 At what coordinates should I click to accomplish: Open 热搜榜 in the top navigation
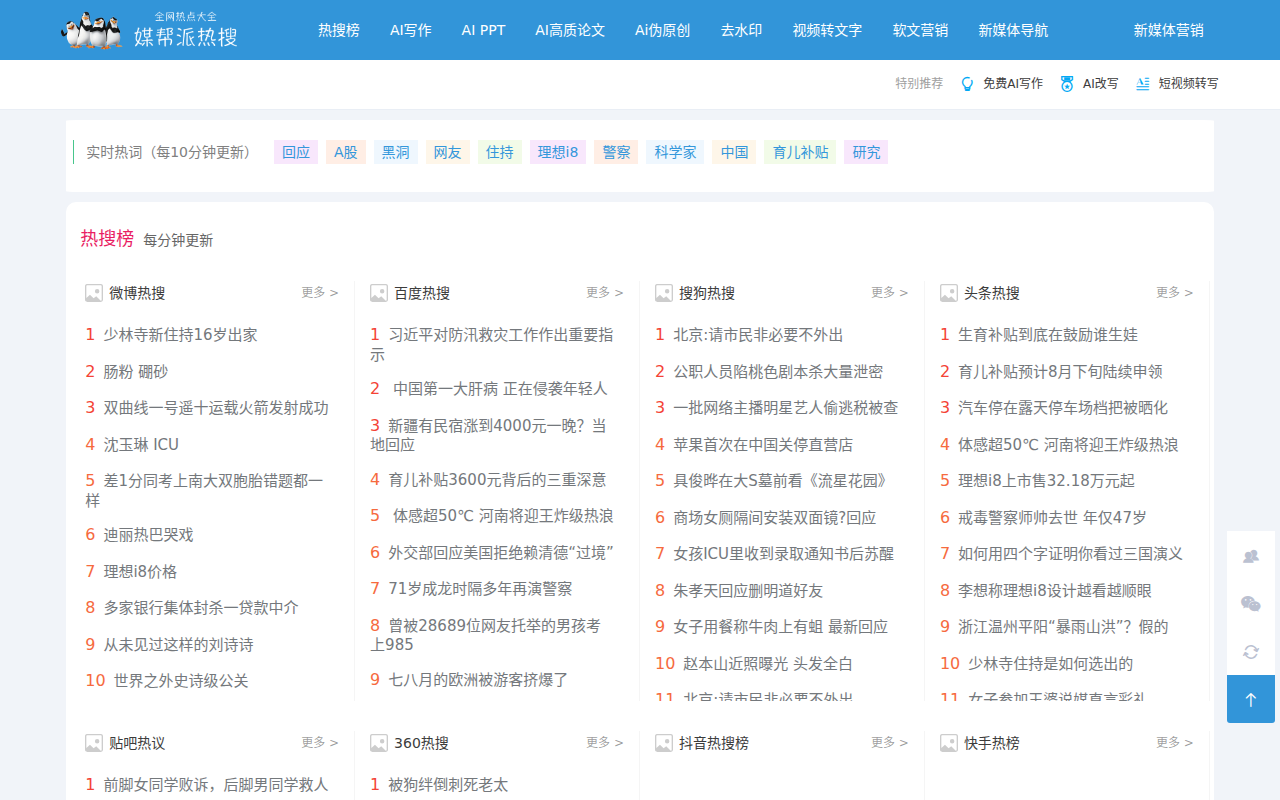pyautogui.click(x=339, y=30)
